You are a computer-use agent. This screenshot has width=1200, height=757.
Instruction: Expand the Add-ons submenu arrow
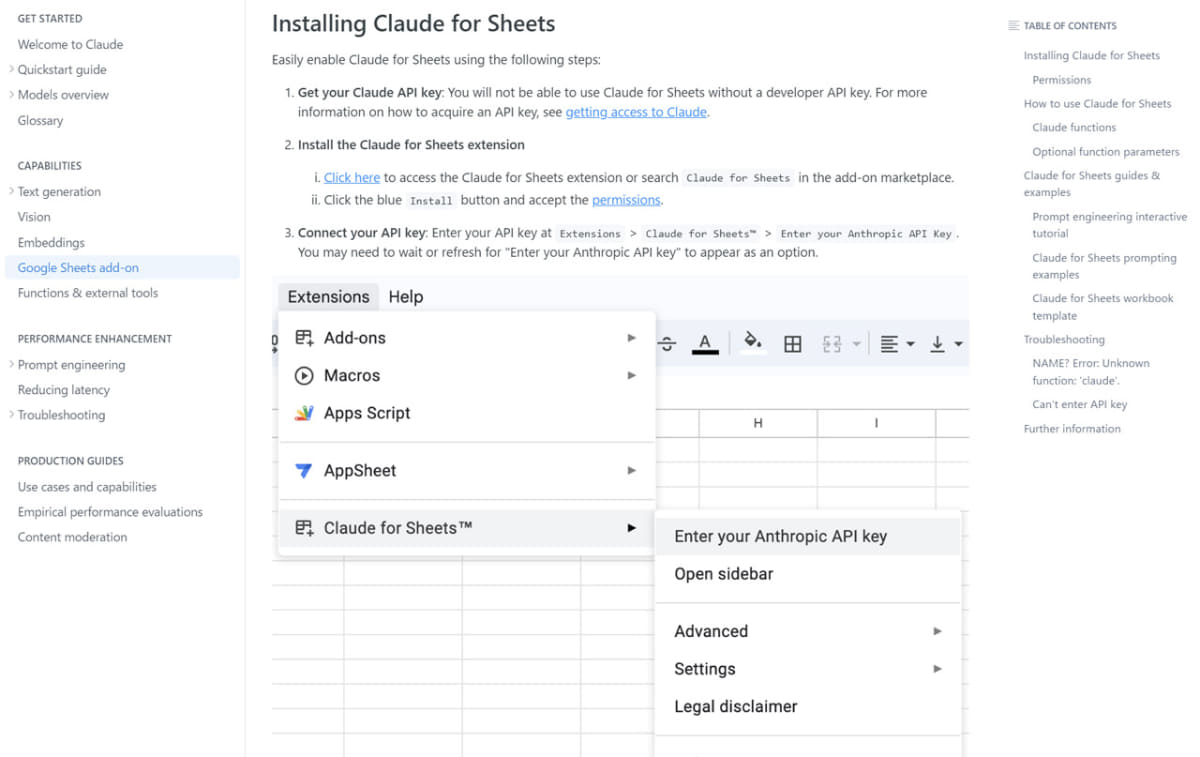631,338
